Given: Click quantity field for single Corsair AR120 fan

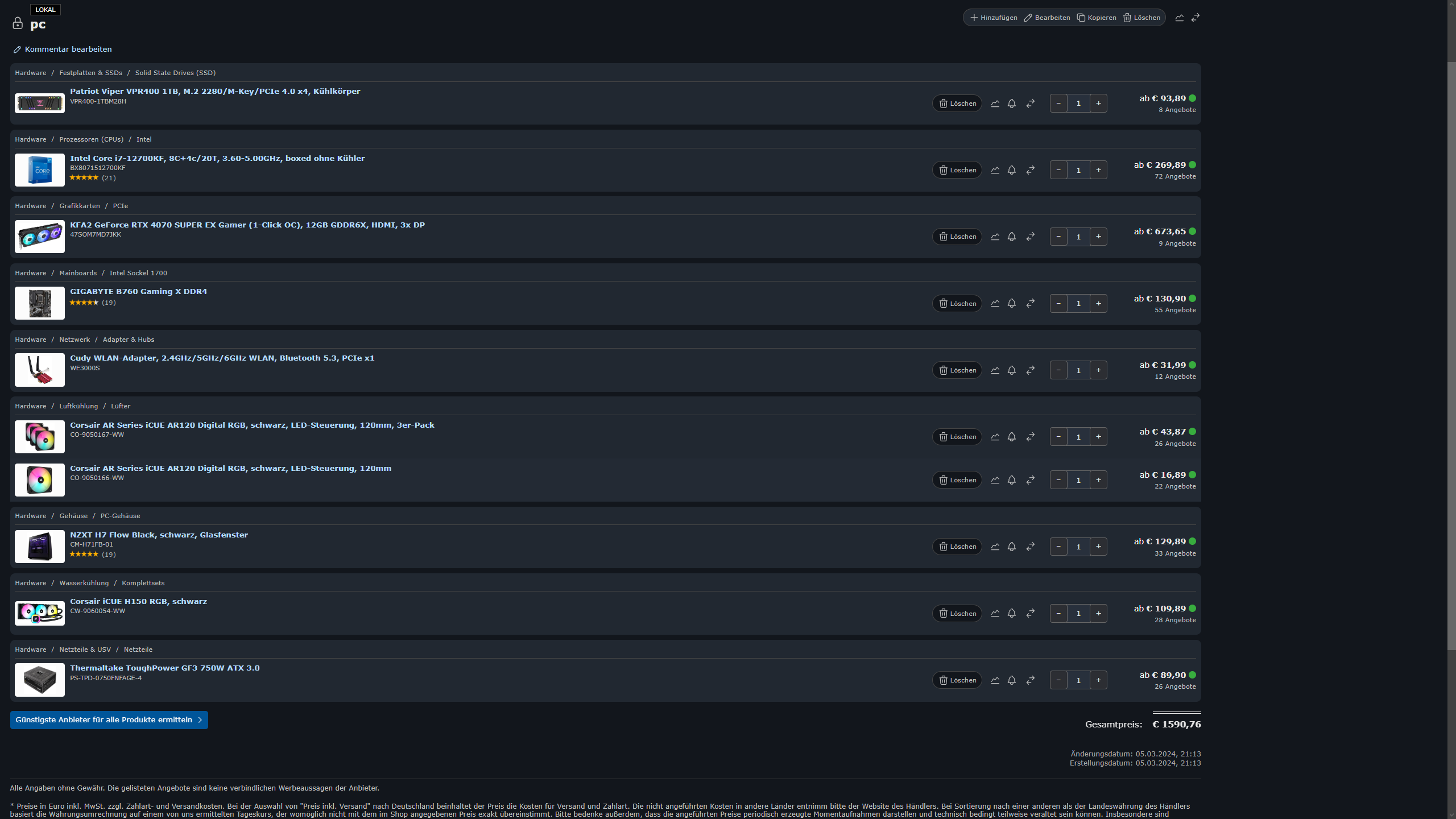Looking at the screenshot, I should click(1078, 480).
